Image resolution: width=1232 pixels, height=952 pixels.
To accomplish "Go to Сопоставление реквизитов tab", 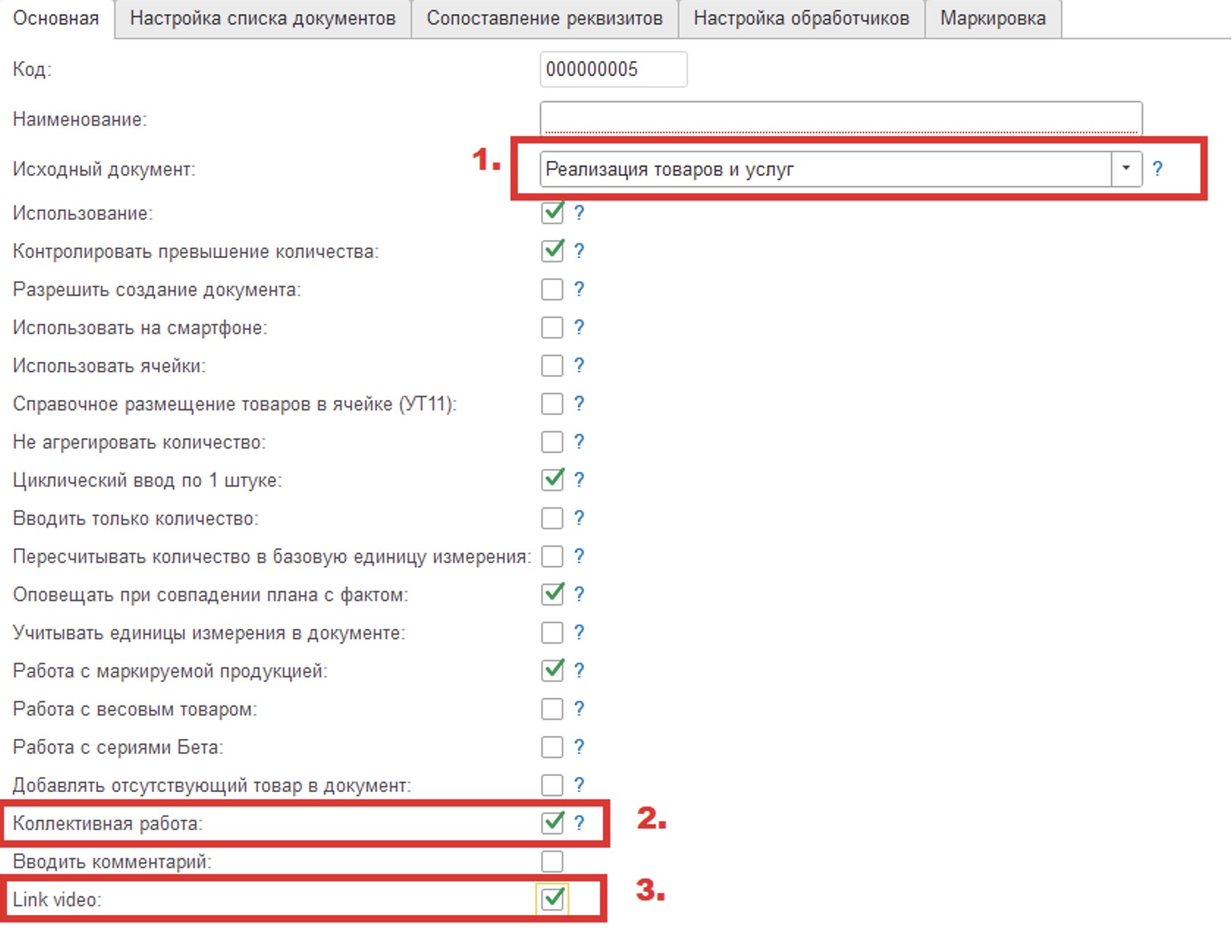I will click(x=544, y=18).
